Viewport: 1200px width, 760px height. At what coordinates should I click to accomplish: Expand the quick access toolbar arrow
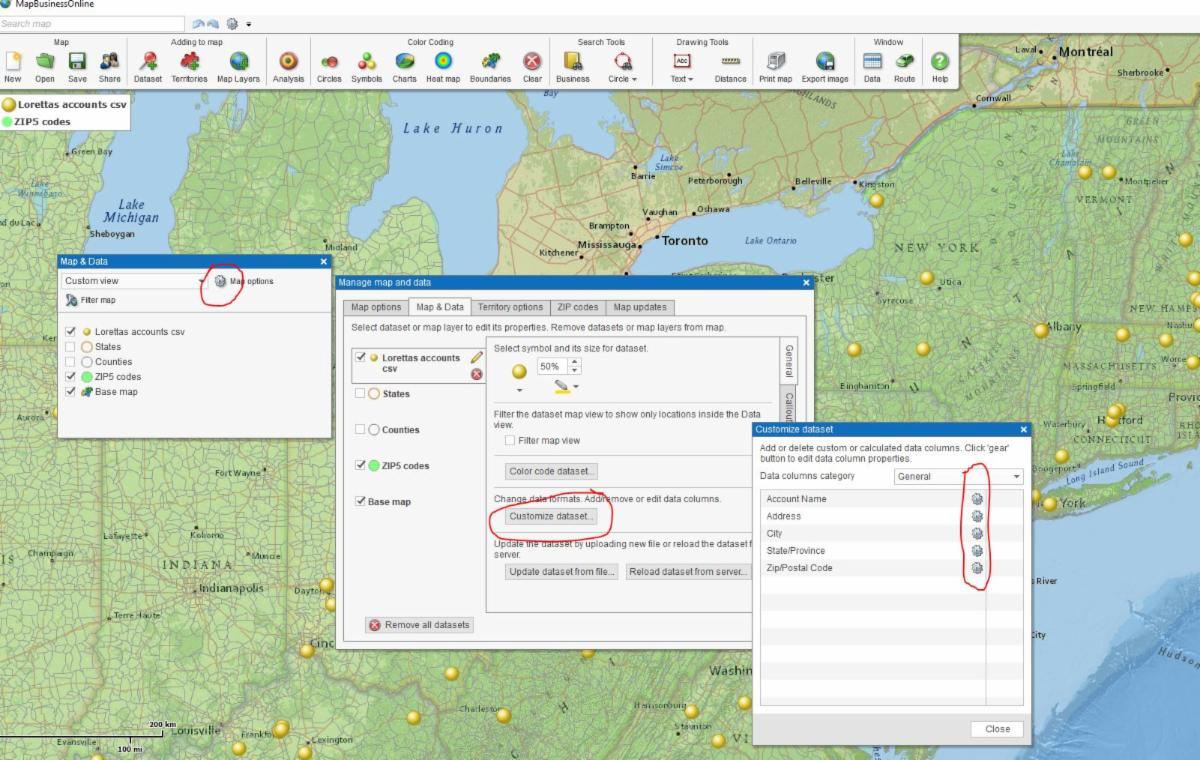click(248, 23)
